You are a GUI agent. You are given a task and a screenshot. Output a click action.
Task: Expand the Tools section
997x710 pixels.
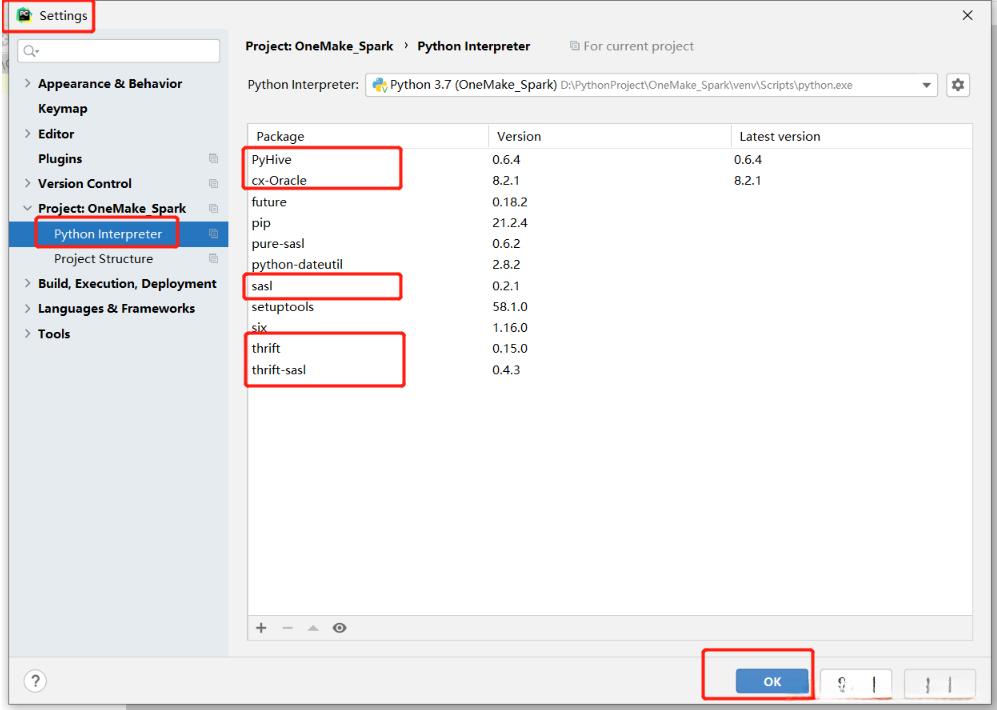pyautogui.click(x=27, y=333)
